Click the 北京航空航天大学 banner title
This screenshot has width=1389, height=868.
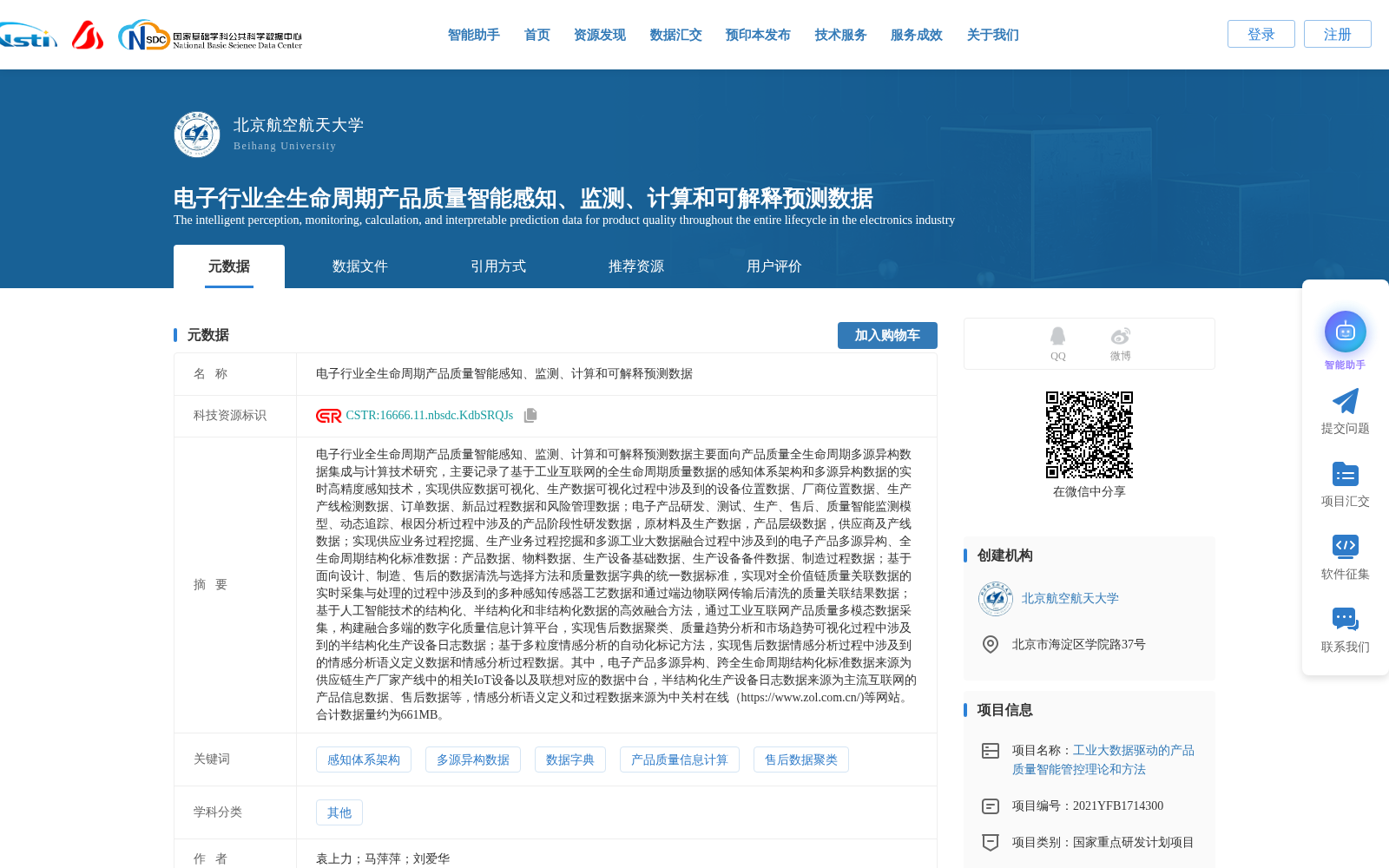(x=299, y=125)
